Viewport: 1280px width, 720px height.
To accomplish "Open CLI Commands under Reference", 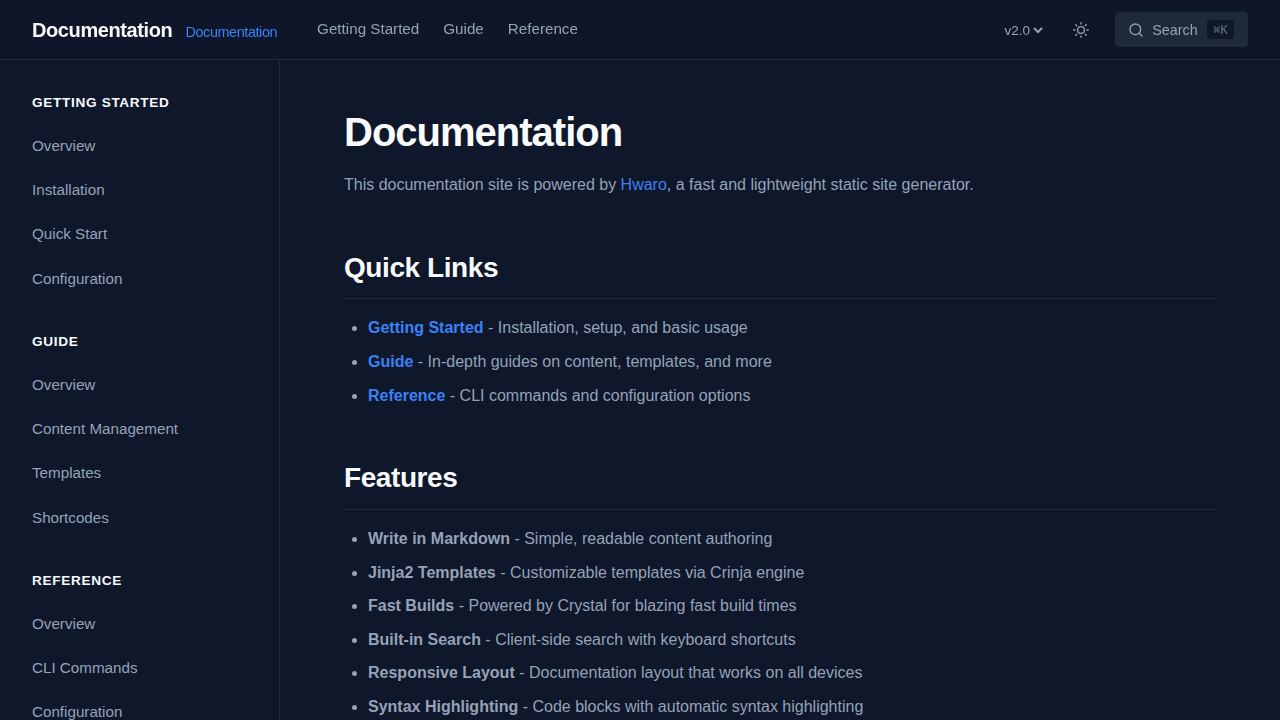I will coord(84,667).
